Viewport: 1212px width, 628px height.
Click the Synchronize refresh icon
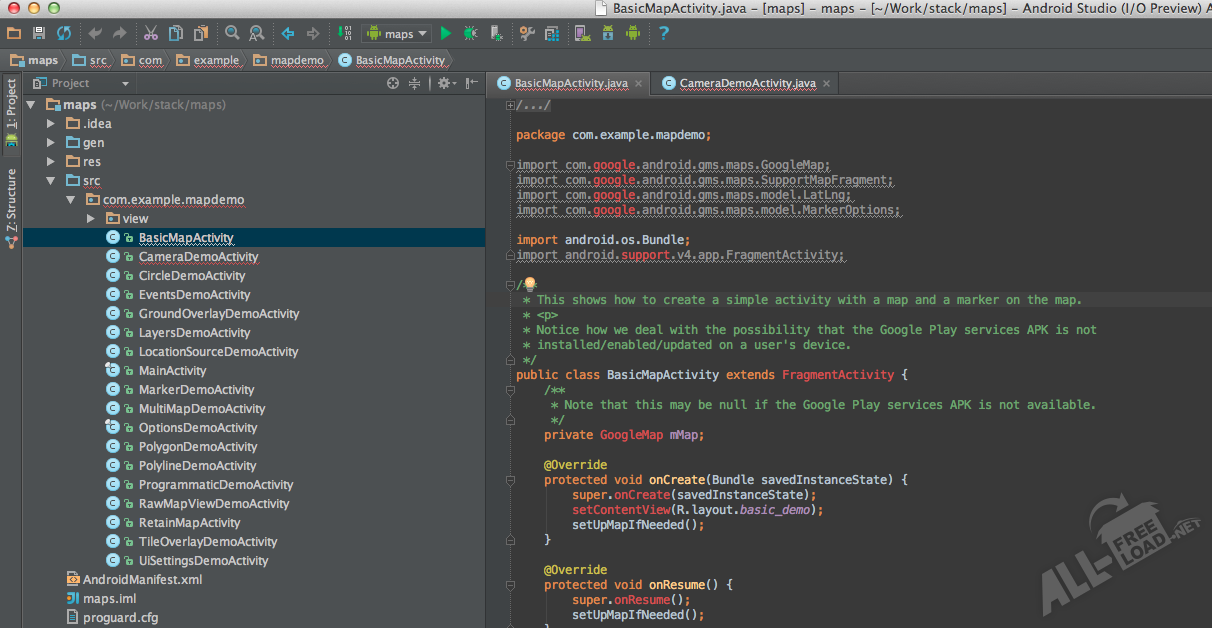[x=64, y=34]
